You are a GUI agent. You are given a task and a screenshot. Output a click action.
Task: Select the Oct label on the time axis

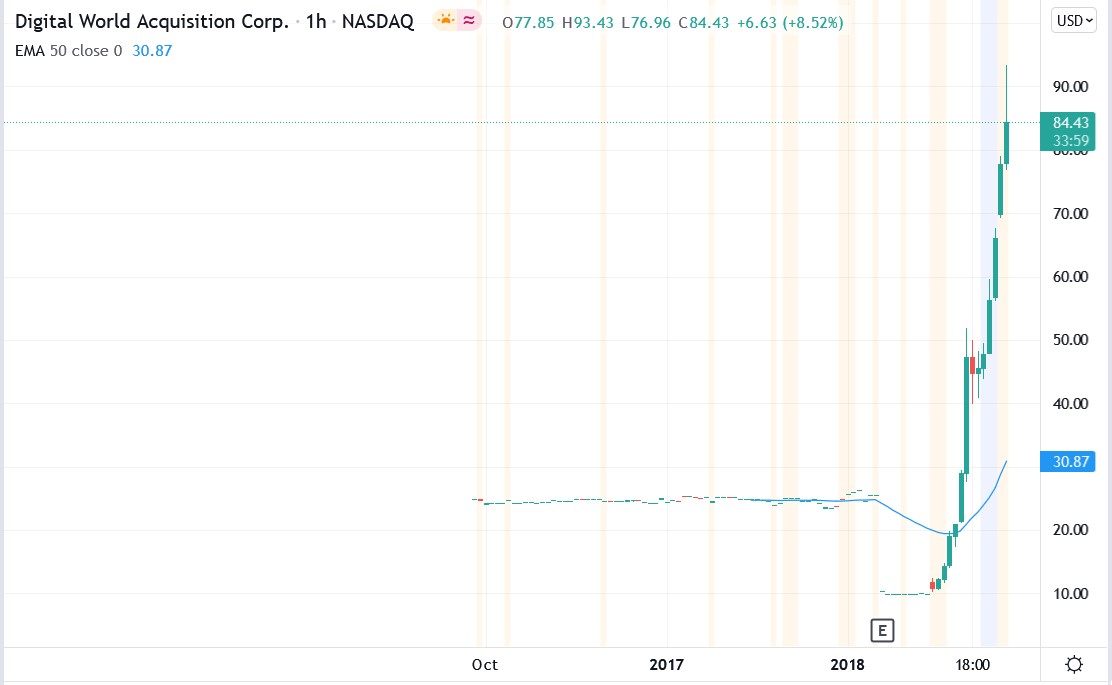coord(485,664)
